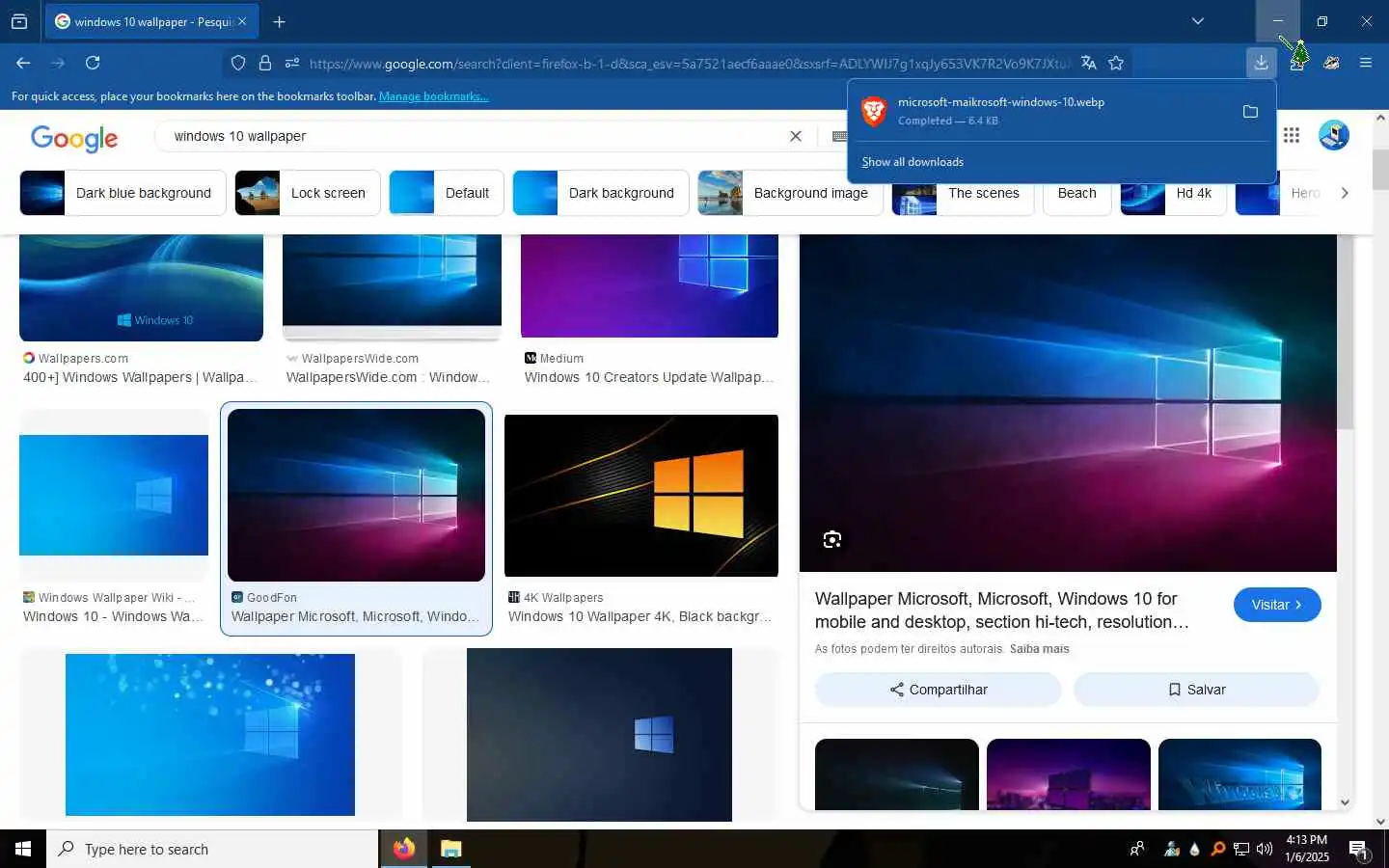
Task: Open the Google apps grid
Action: coord(1292,135)
